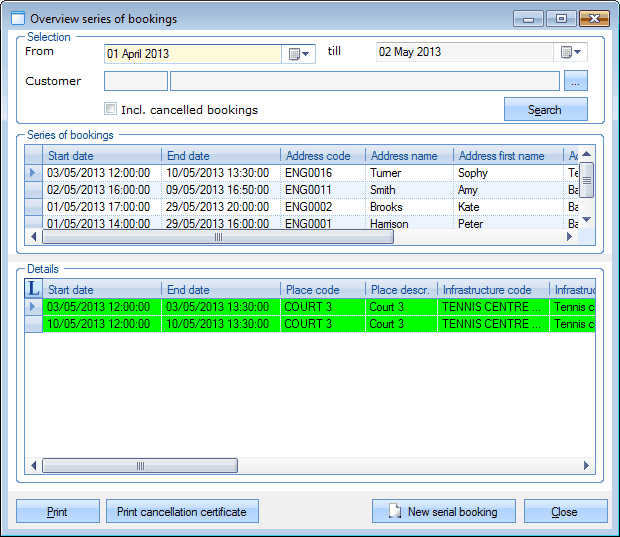Click the series list scroll left arrow
This screenshot has height=537, width=620.
[34, 236]
